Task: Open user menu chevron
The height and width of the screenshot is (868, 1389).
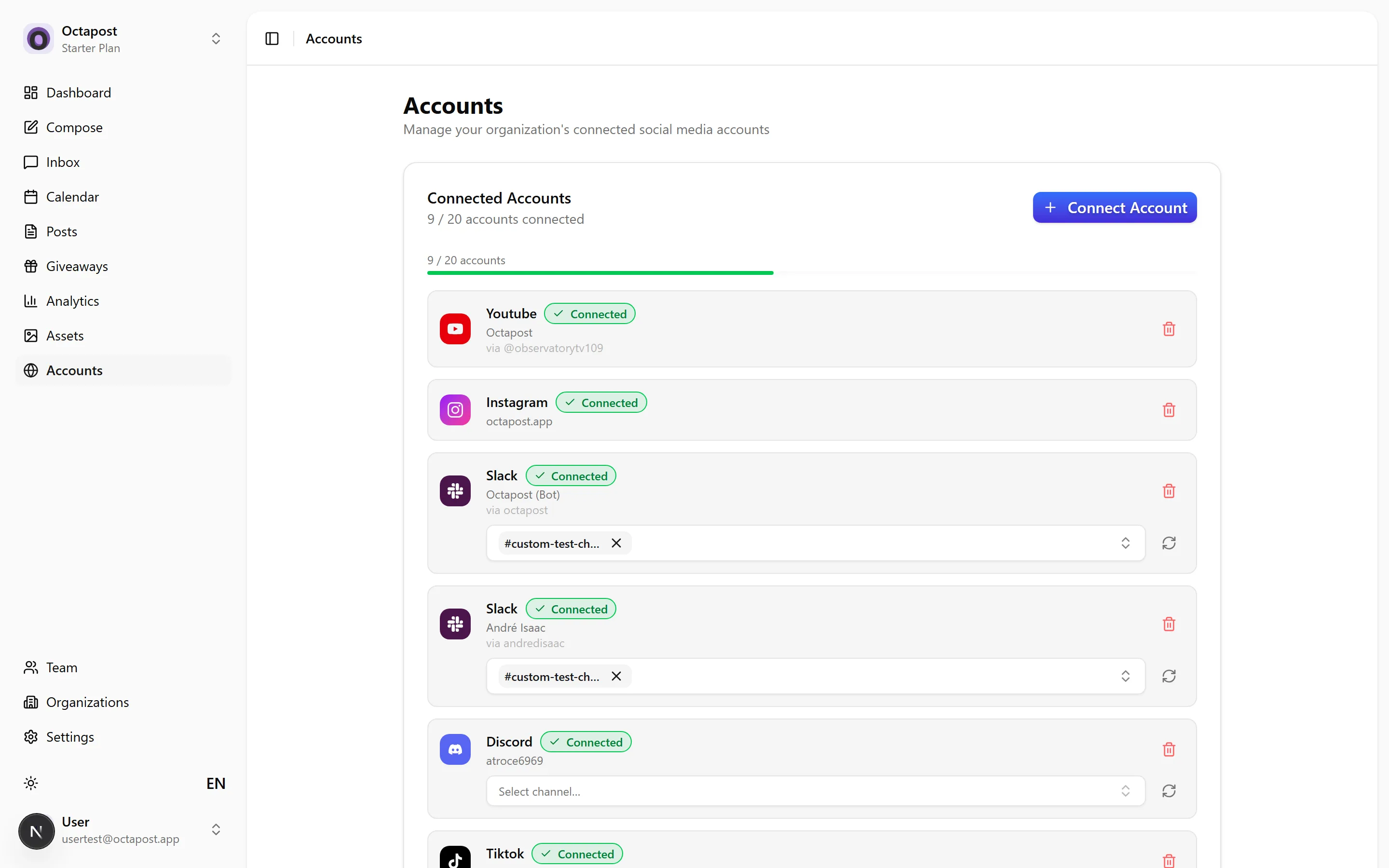Action: [x=216, y=829]
